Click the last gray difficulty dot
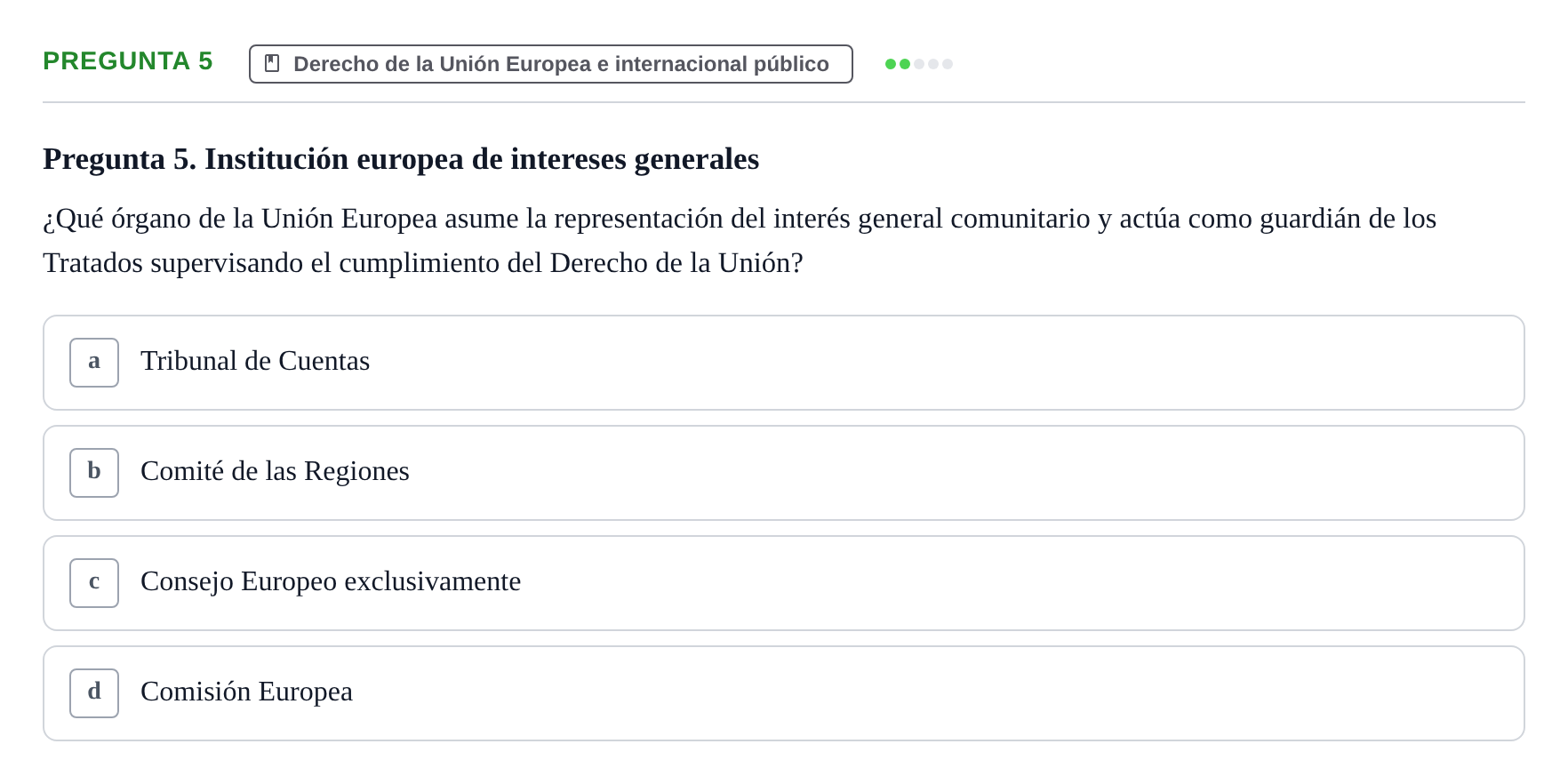Viewport: 1568px width, 784px height. tap(948, 64)
